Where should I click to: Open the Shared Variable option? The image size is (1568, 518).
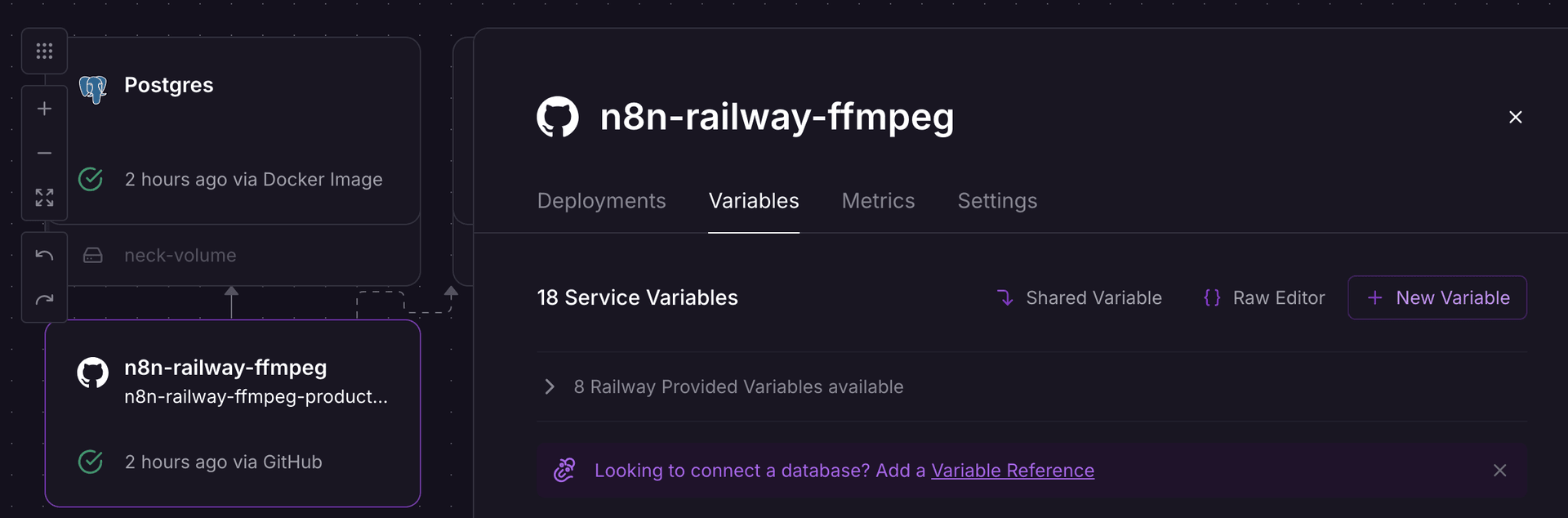(1078, 297)
